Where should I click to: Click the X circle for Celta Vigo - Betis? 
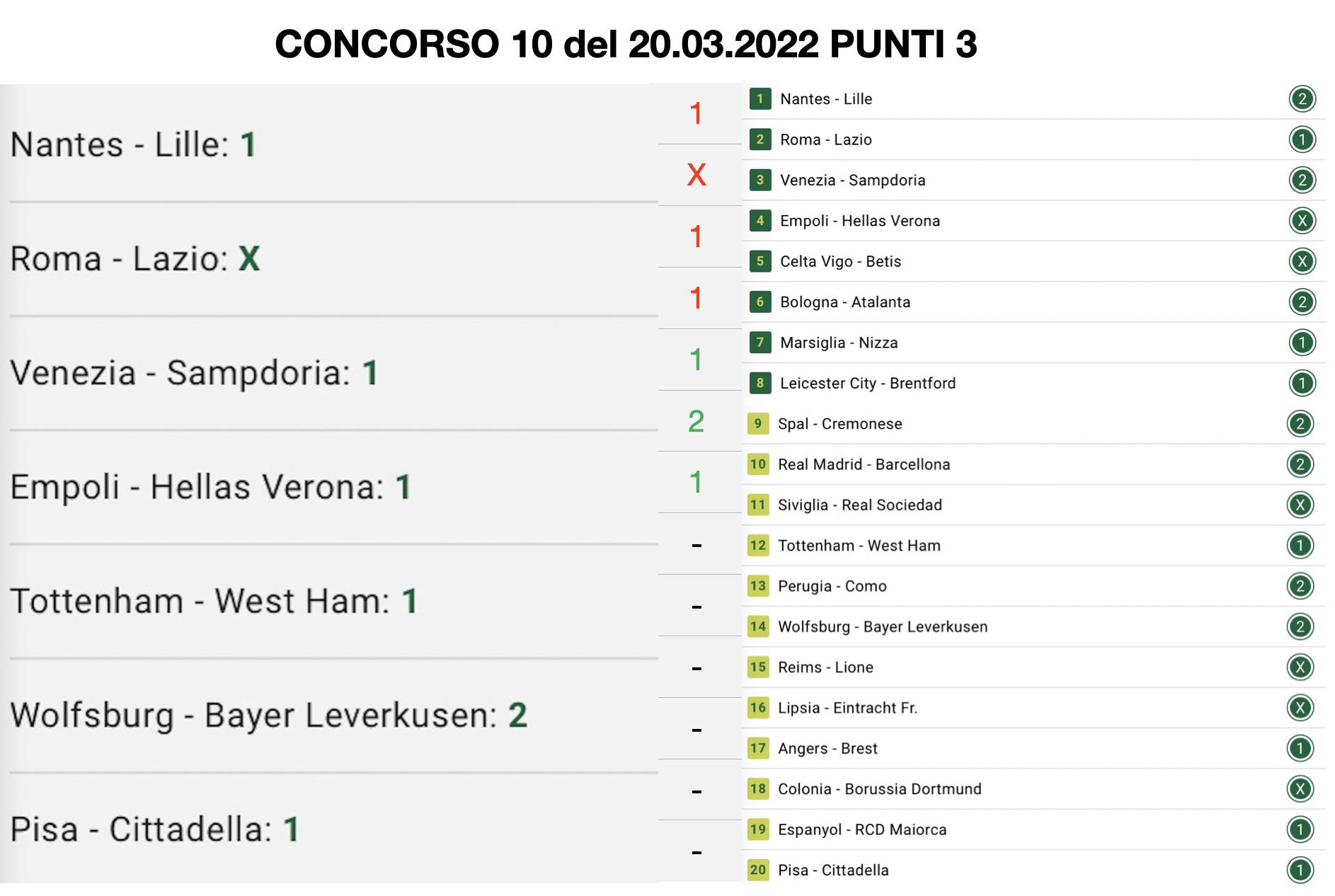click(x=1302, y=261)
